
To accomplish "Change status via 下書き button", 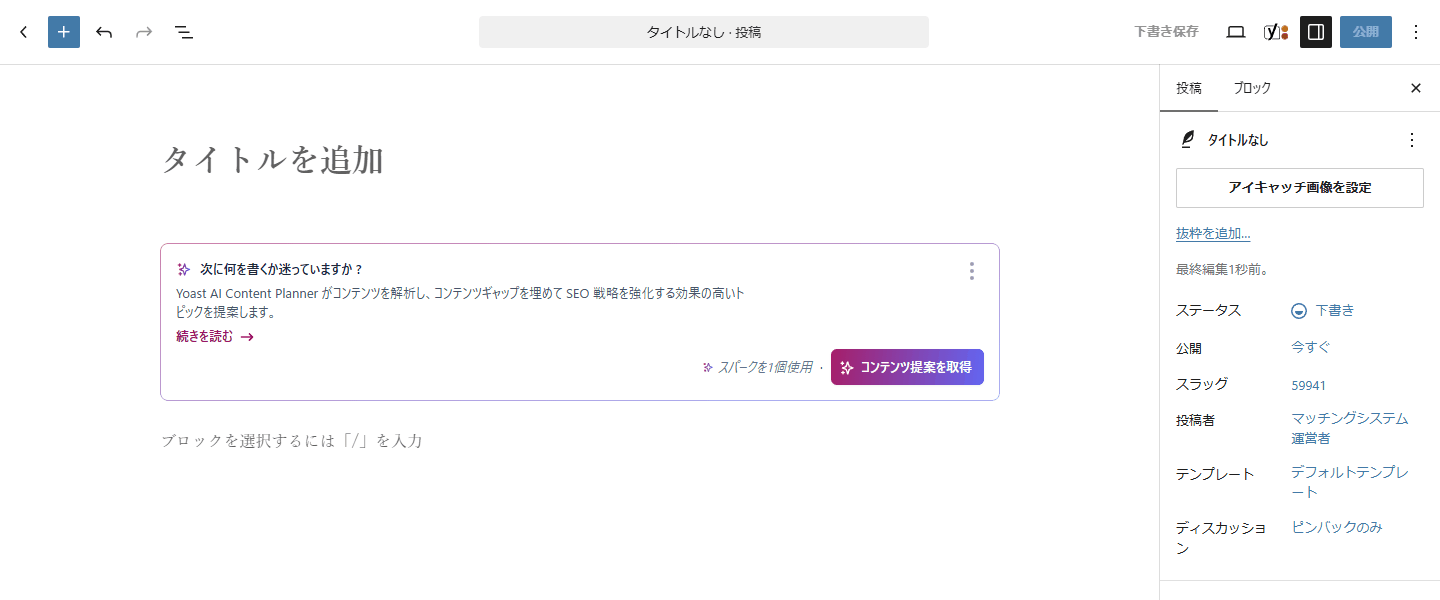I will coord(1323,311).
